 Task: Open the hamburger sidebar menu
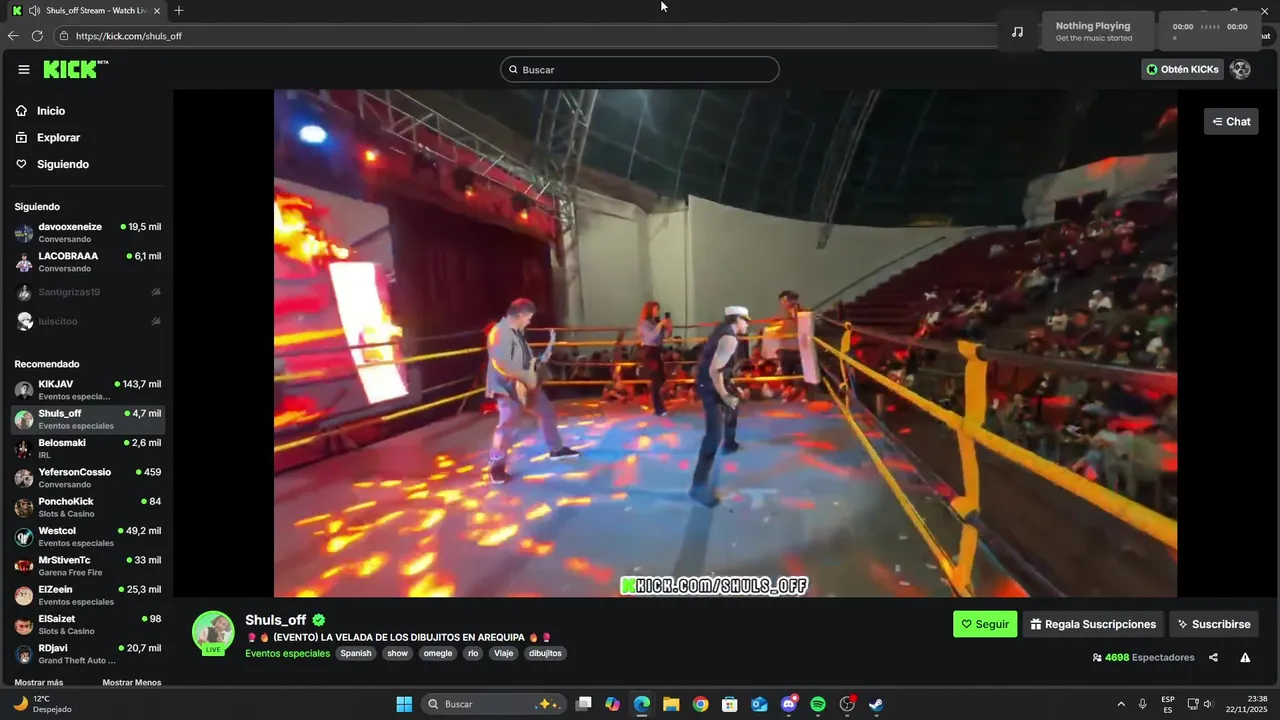point(24,69)
